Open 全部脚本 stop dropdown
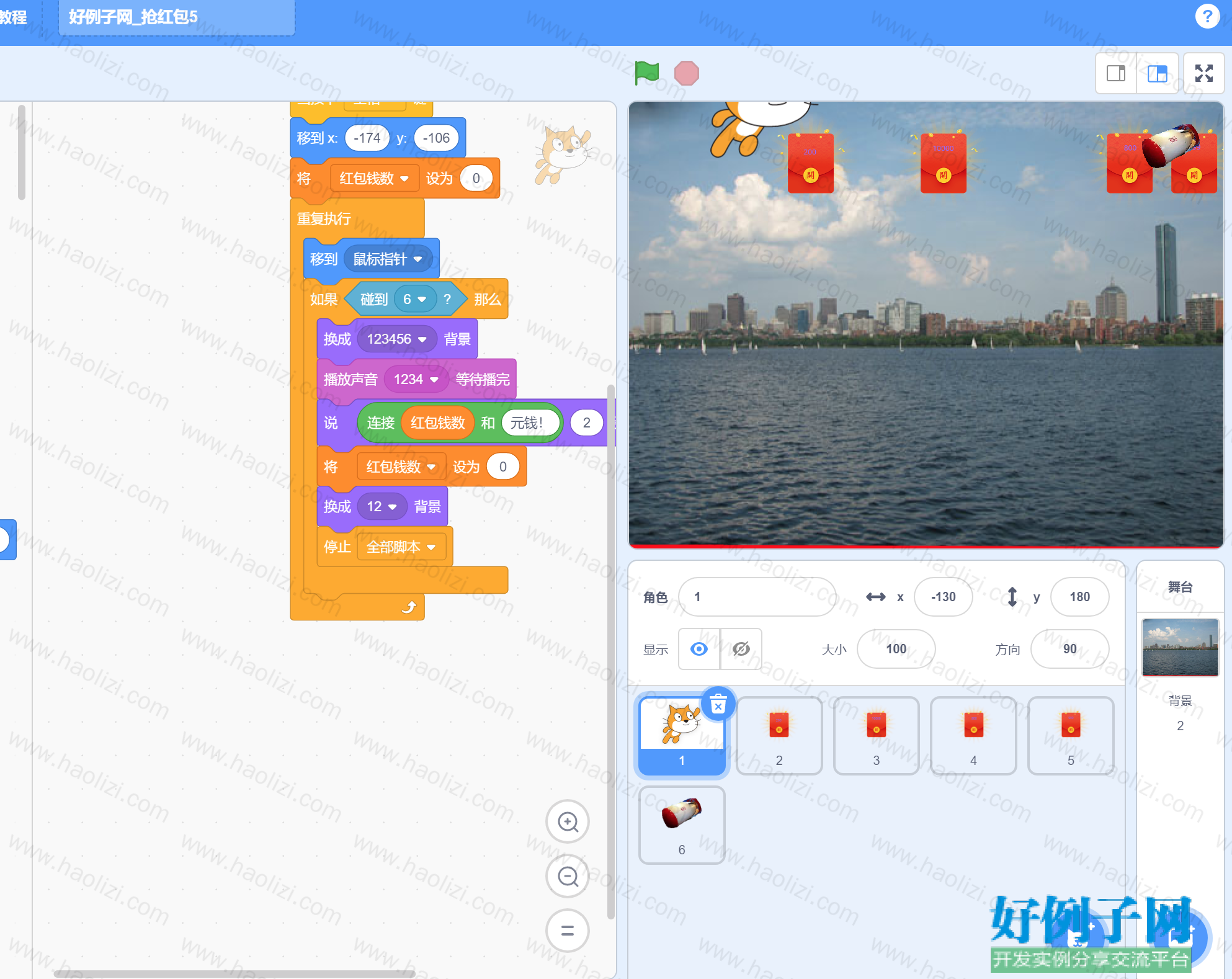1232x979 pixels. (x=401, y=547)
